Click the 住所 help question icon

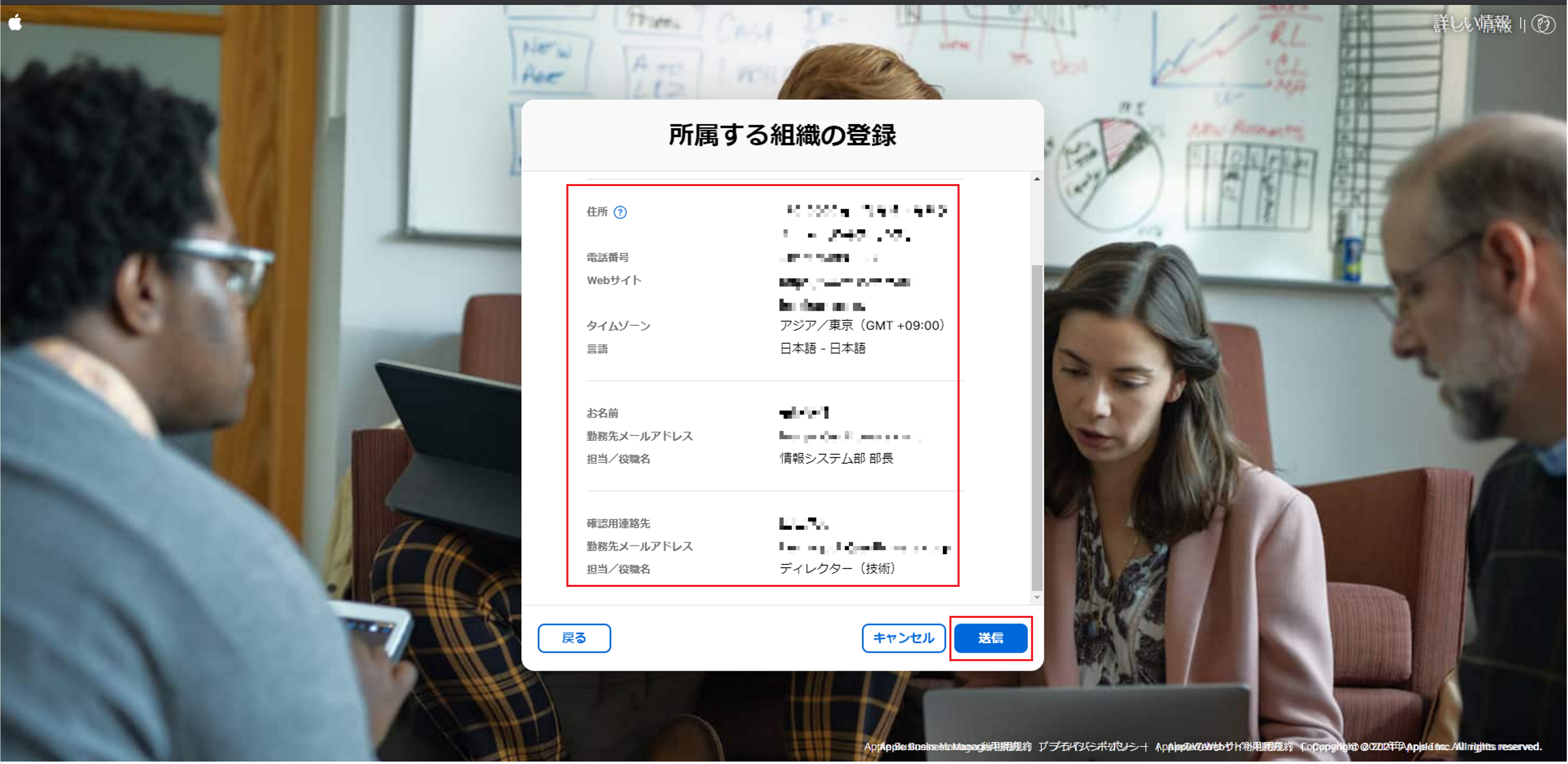tap(620, 212)
